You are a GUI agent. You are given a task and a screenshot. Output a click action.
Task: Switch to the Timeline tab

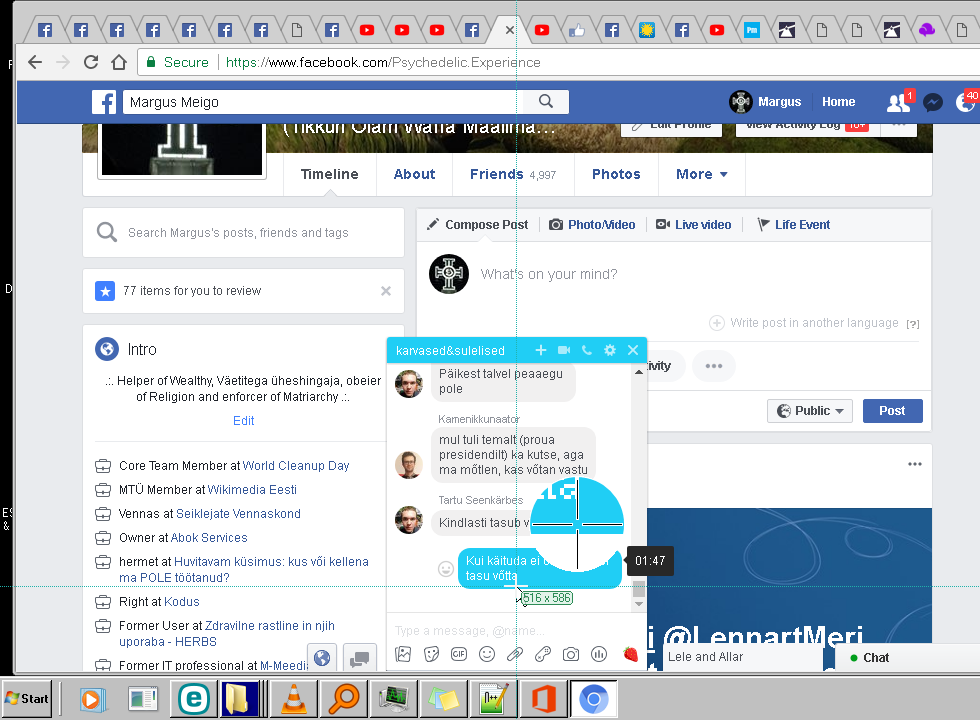point(329,174)
